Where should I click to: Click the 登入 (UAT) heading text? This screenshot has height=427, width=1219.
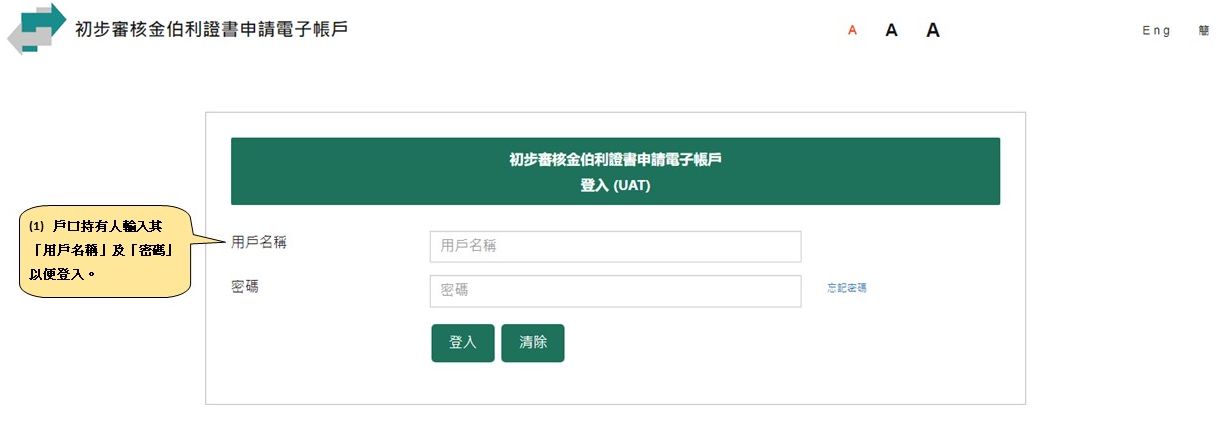click(615, 185)
